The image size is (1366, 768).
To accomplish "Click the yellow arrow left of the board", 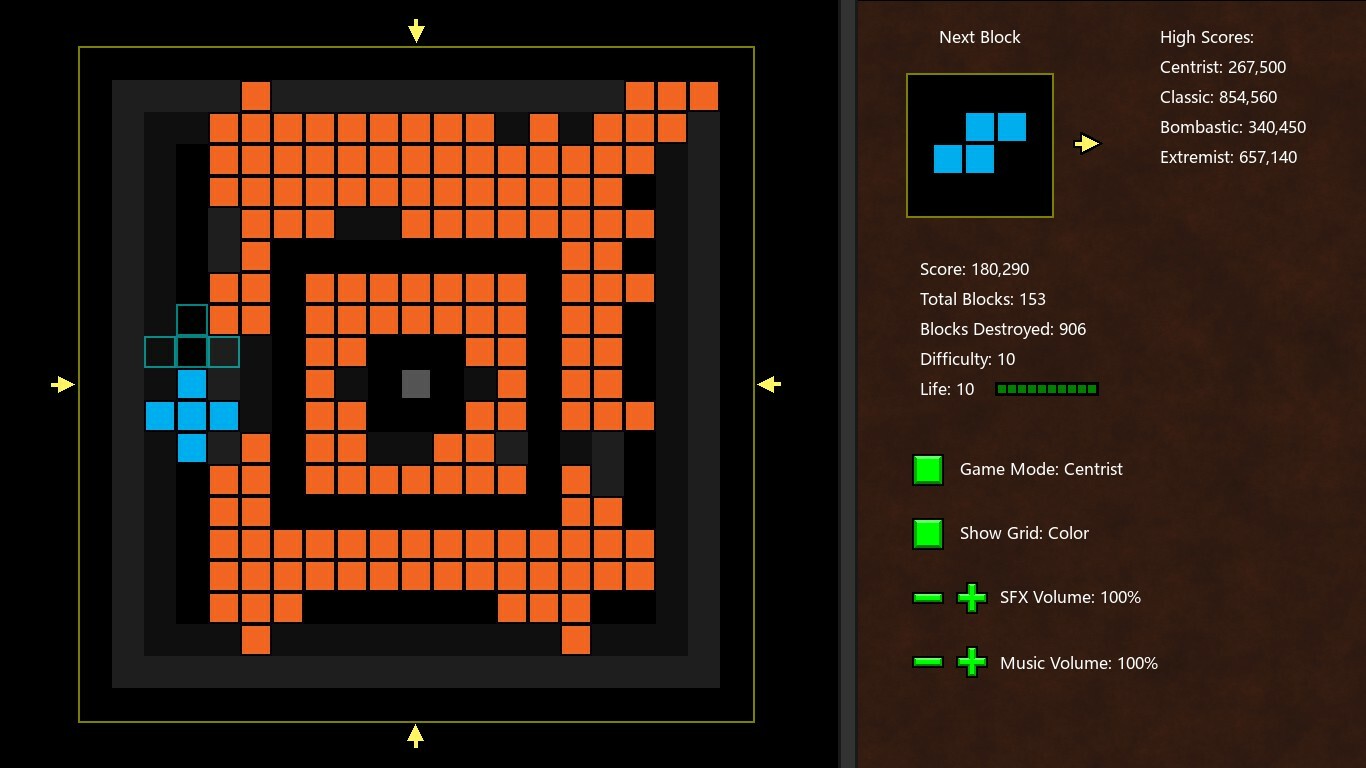I will coord(63,384).
